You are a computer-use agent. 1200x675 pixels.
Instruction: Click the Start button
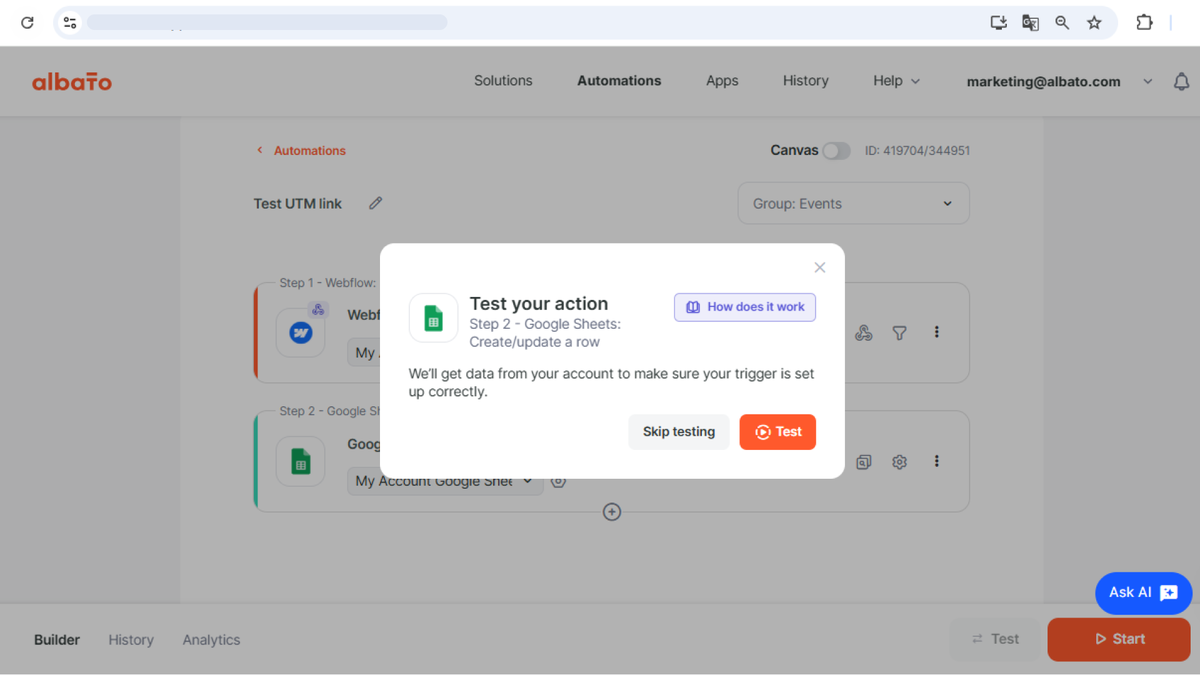1119,639
